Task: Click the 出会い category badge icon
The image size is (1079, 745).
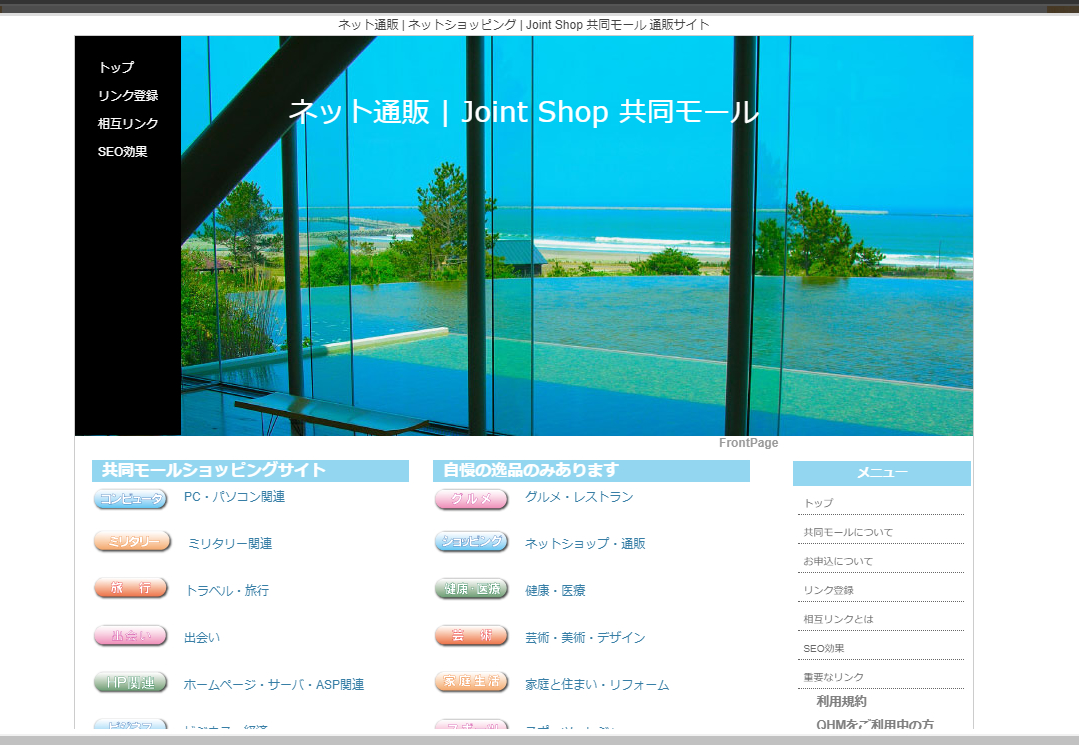Action: click(130, 636)
